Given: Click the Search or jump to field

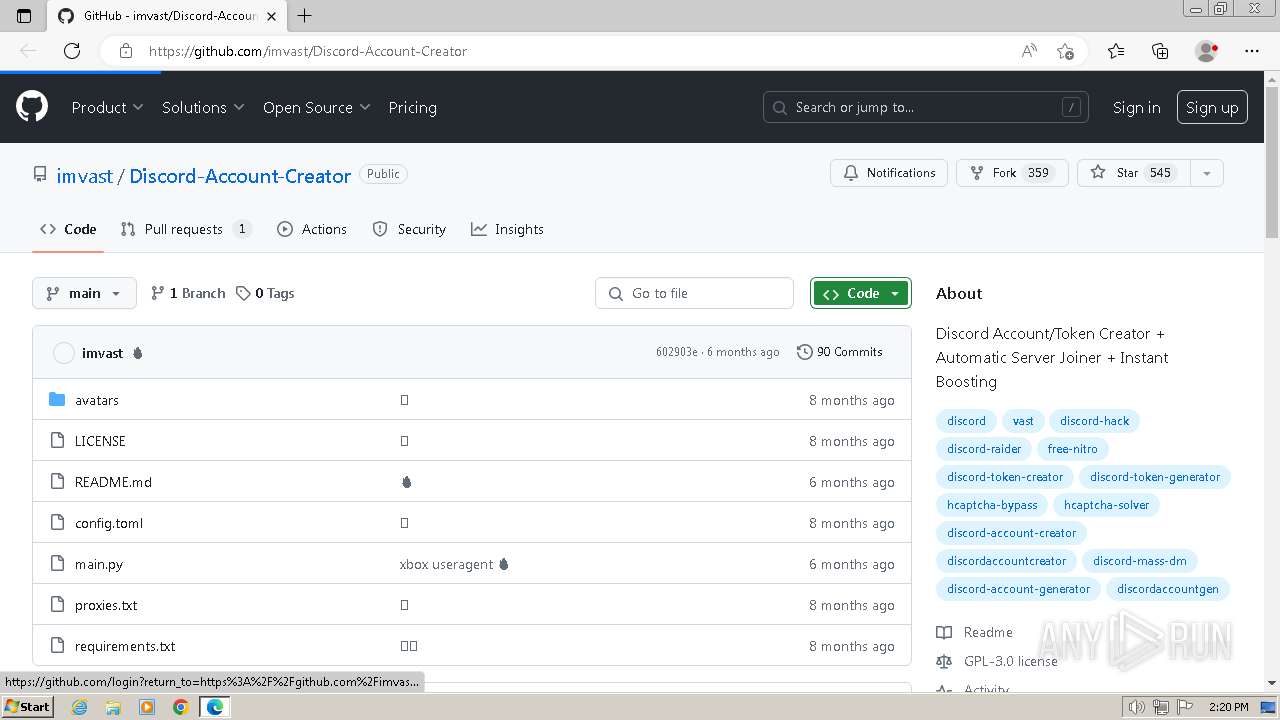Looking at the screenshot, I should point(926,107).
